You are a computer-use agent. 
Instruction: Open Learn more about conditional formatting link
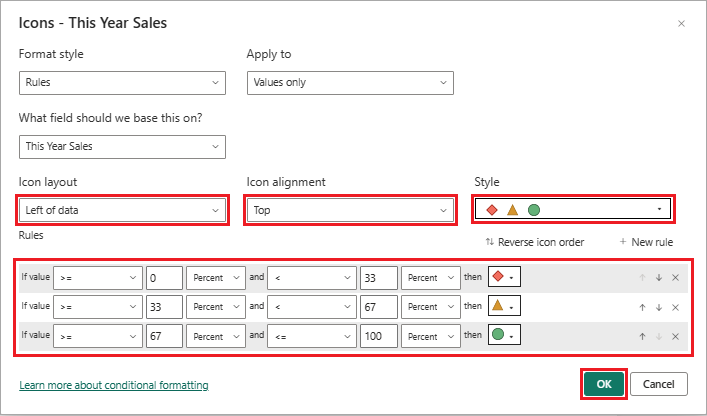point(114,385)
